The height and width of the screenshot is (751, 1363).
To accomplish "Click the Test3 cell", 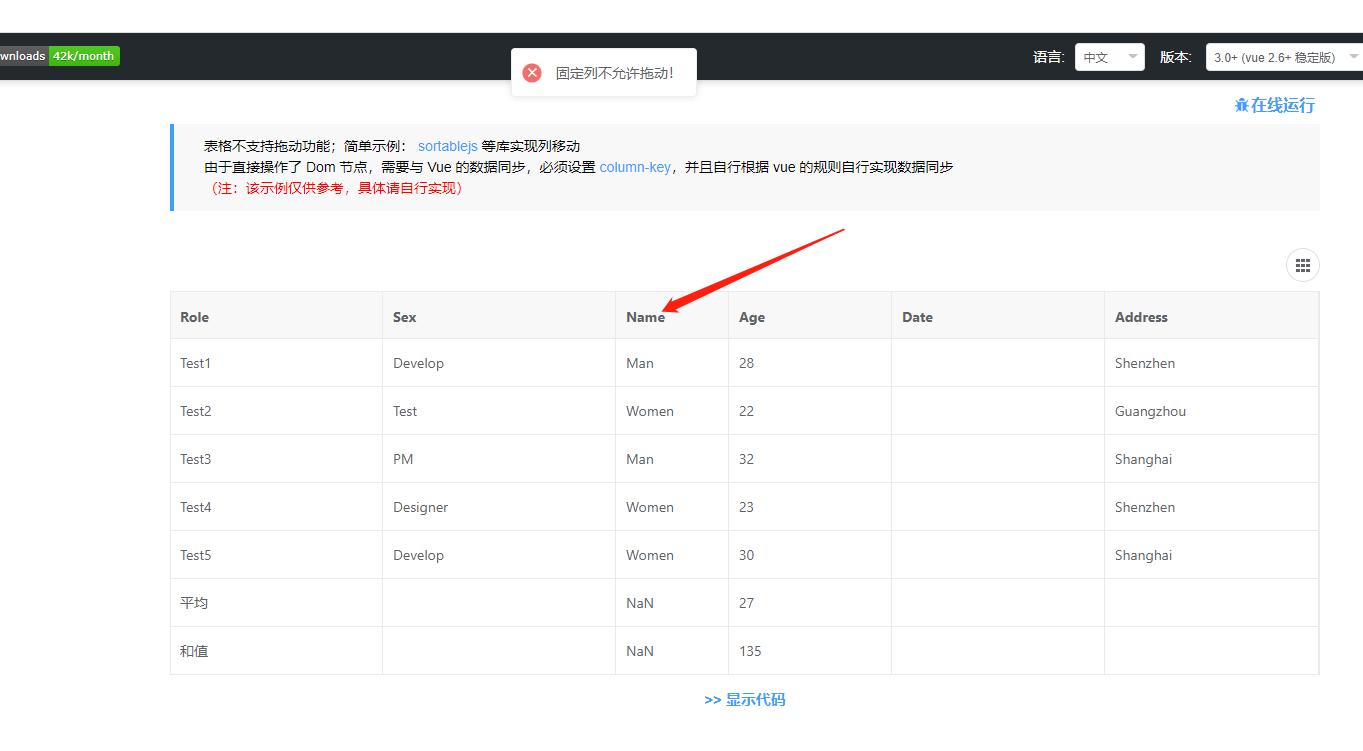I will click(x=276, y=459).
